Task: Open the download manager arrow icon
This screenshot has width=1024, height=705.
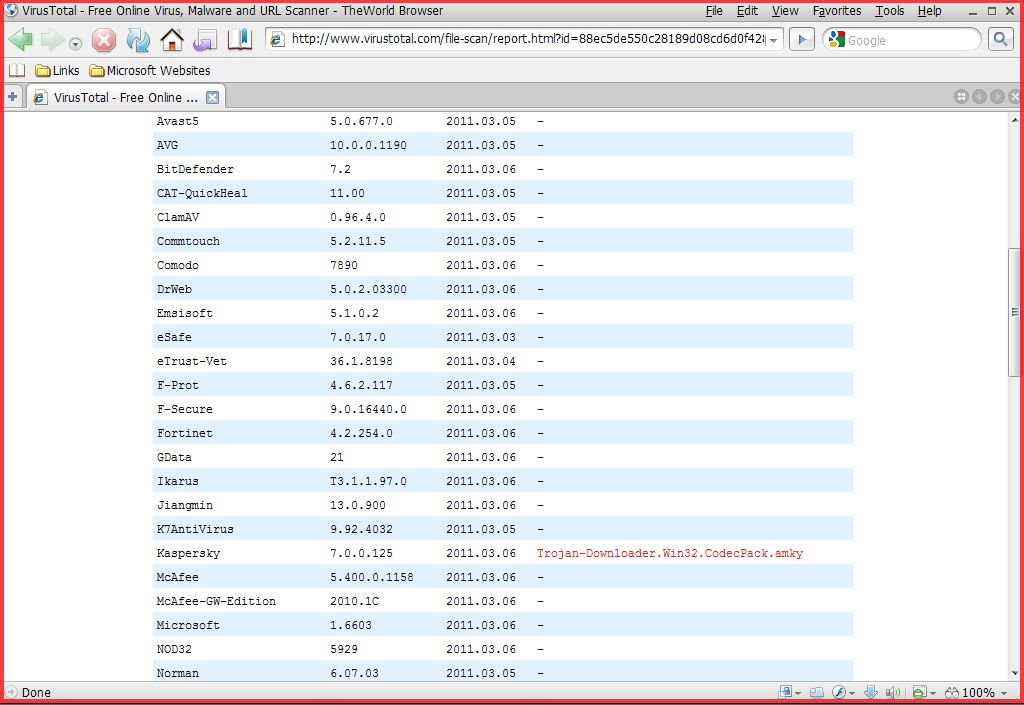Action: tap(871, 692)
